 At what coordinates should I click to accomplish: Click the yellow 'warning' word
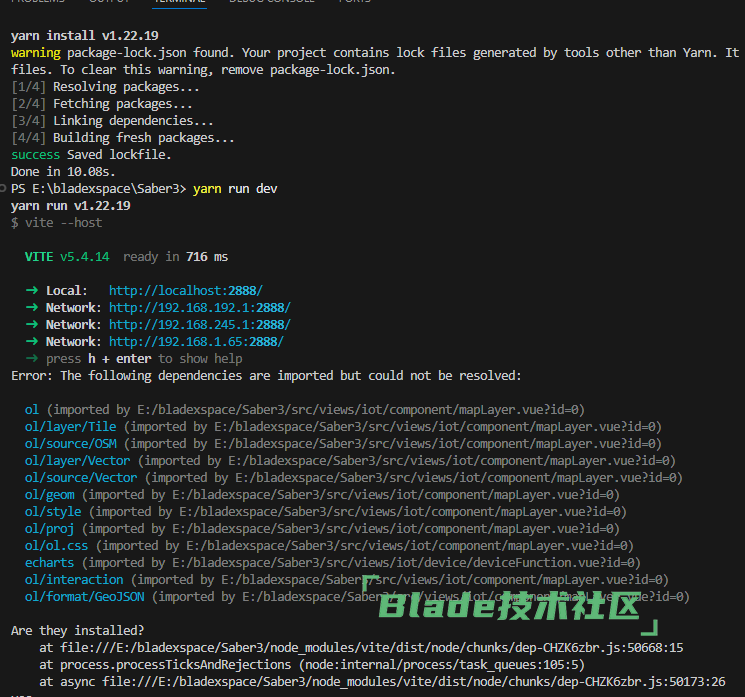pos(36,53)
